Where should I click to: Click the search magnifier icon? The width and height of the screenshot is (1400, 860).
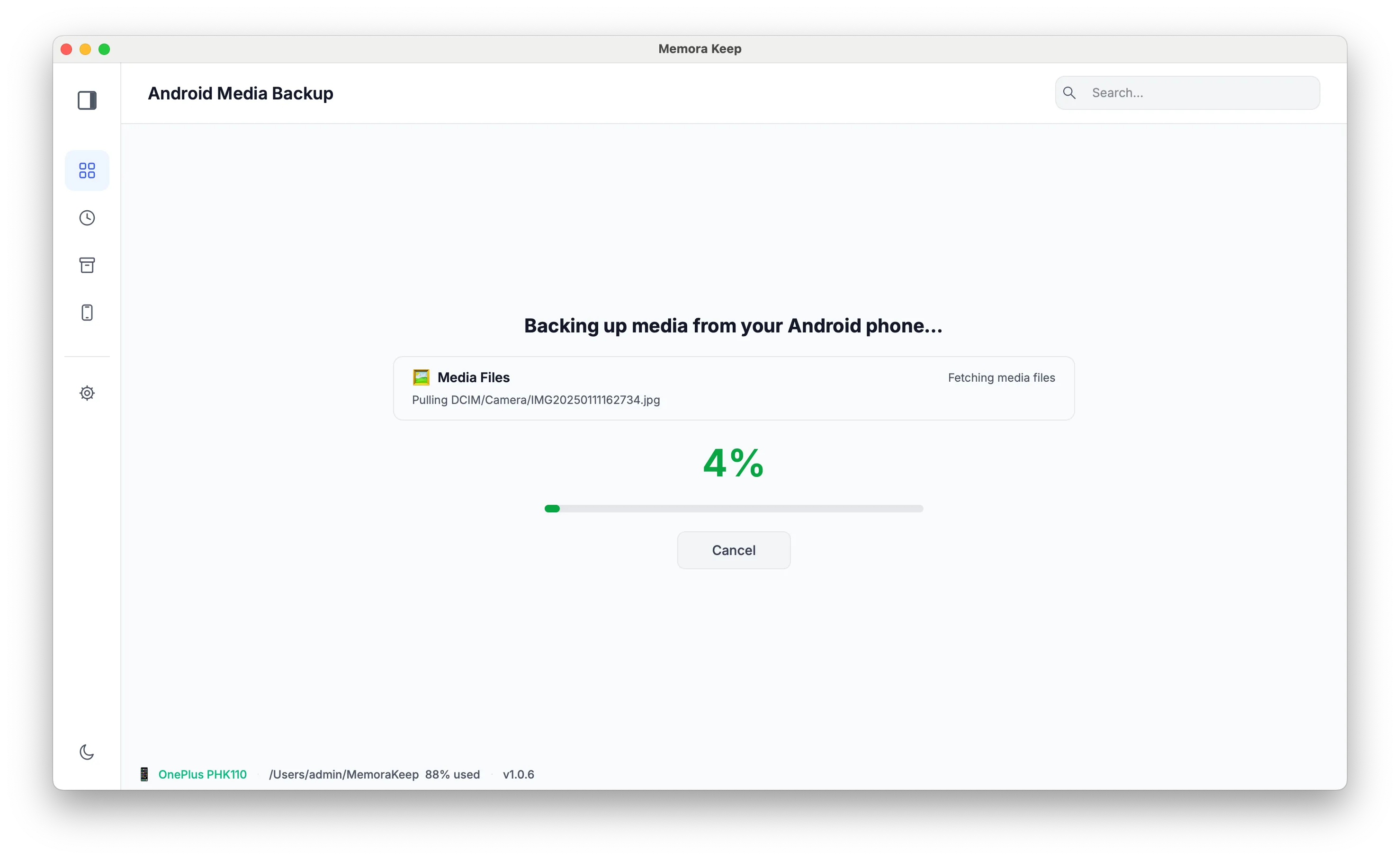[1069, 93]
